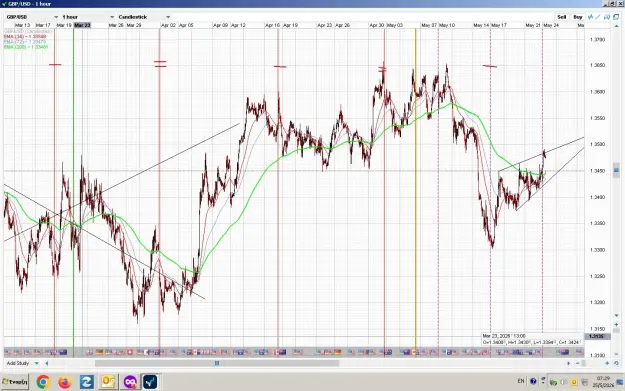This screenshot has width=625, height=391.
Task: Open the chart studies zigzag icon
Action: coord(591,17)
